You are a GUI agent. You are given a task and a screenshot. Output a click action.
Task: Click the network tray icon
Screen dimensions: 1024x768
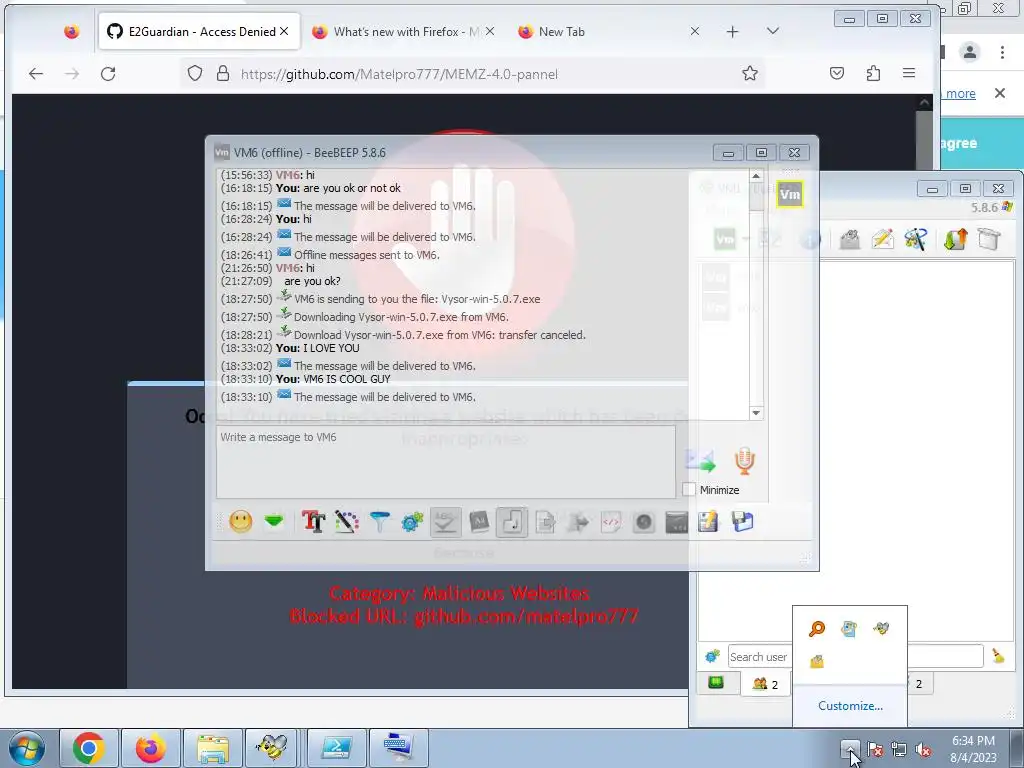click(899, 749)
